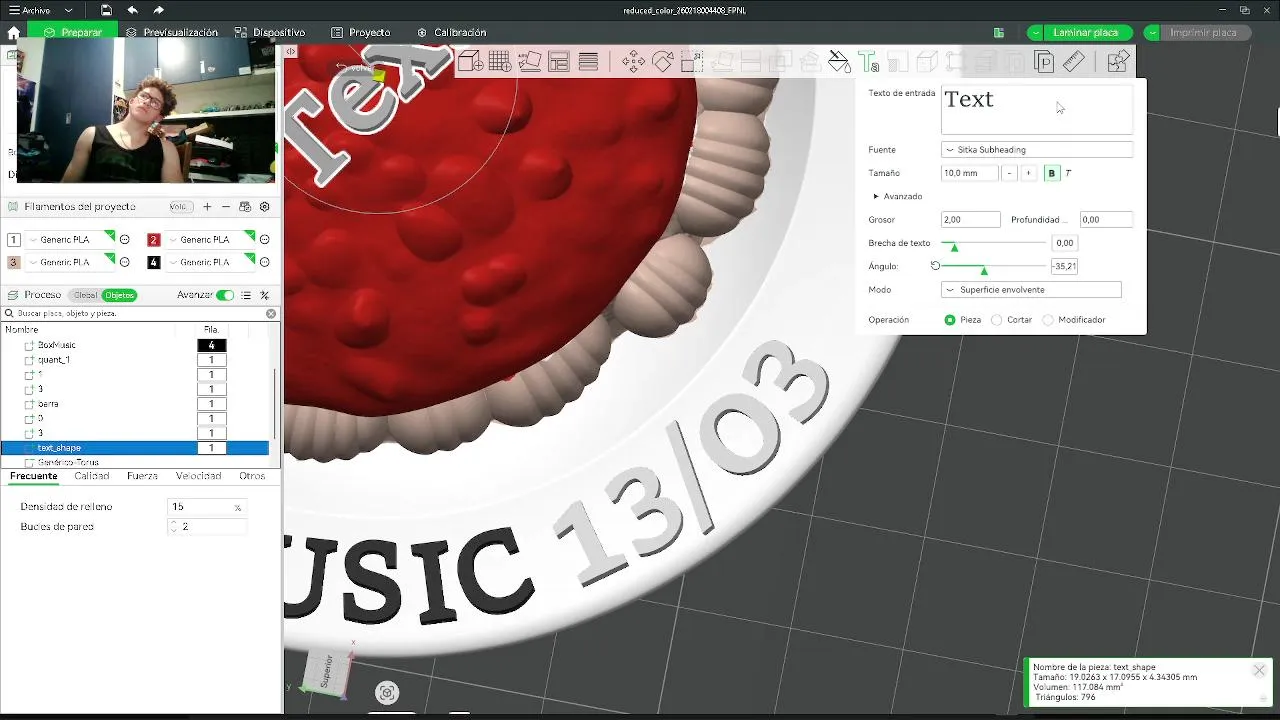Reset the Ángulo rotation value

[x=935, y=266]
